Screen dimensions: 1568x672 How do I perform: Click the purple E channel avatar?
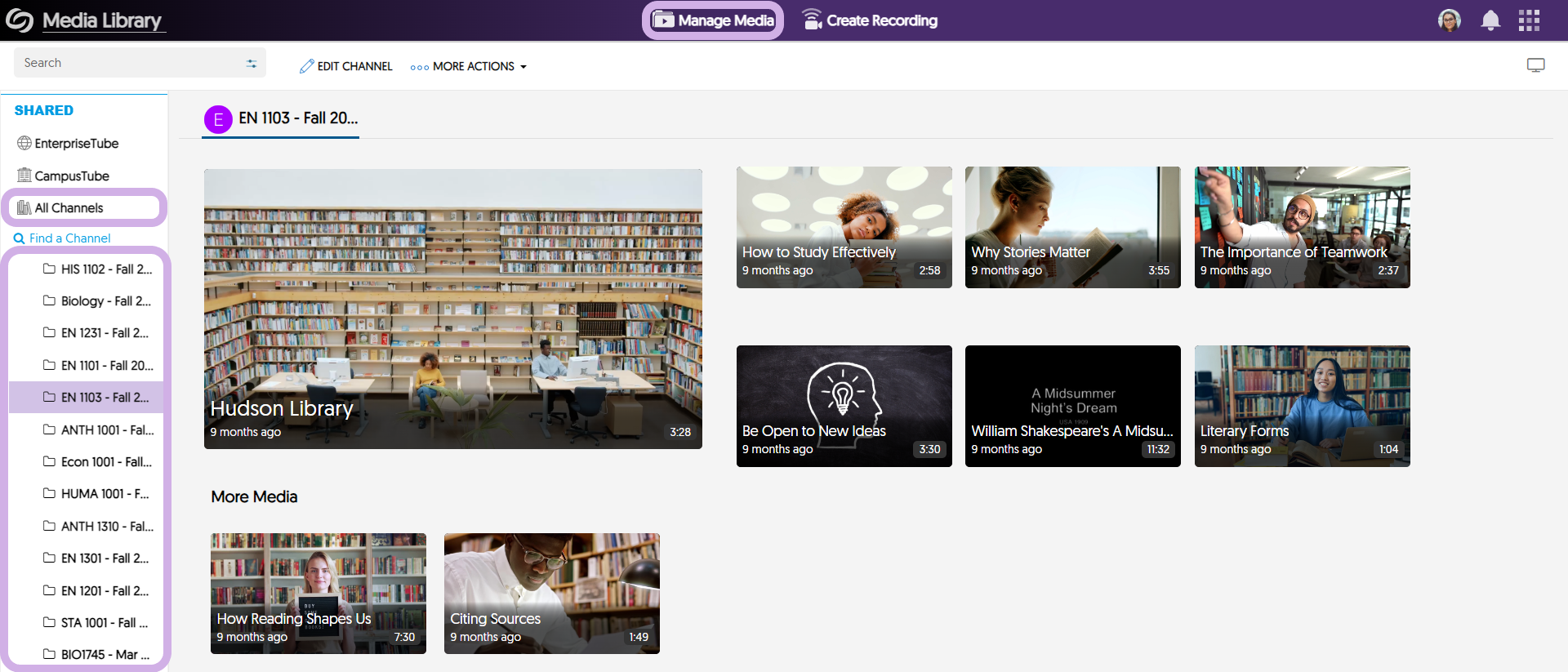tap(218, 119)
